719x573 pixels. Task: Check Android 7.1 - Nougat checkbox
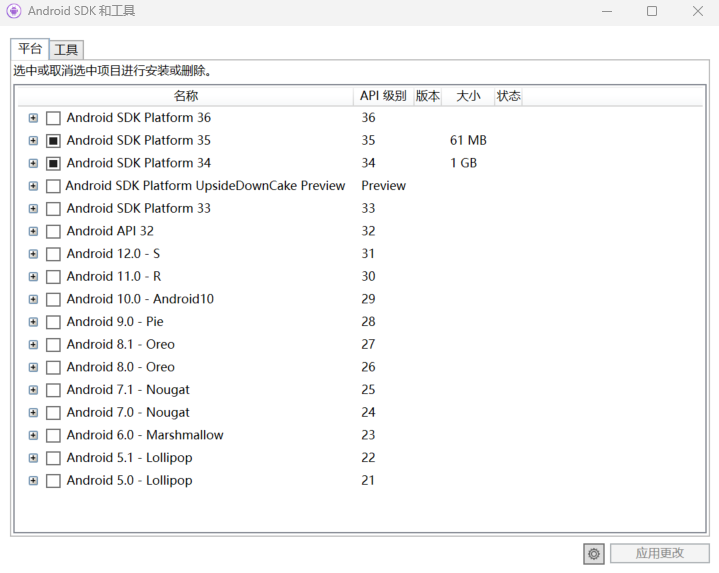(53, 391)
